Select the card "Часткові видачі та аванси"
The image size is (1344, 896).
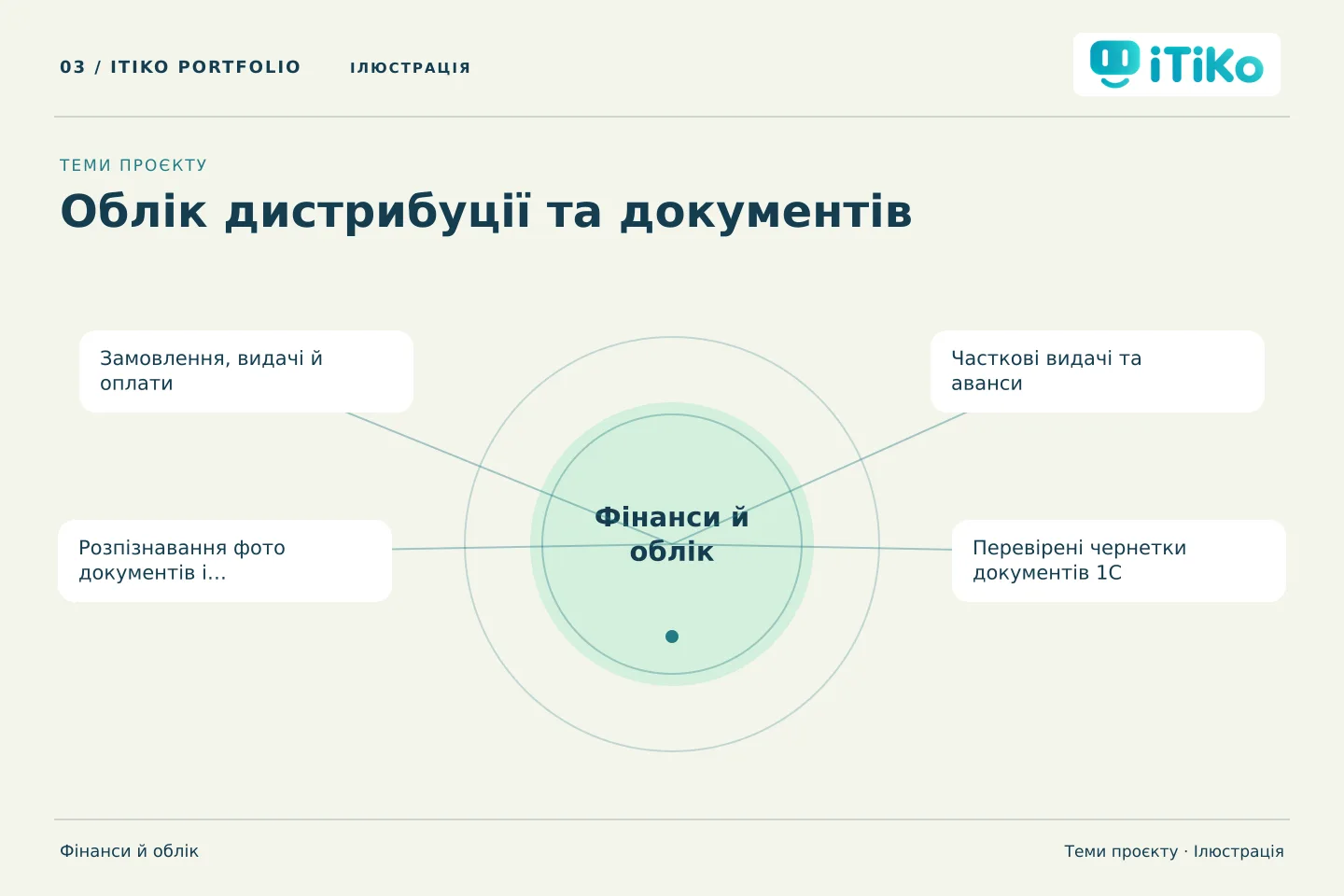click(1098, 371)
